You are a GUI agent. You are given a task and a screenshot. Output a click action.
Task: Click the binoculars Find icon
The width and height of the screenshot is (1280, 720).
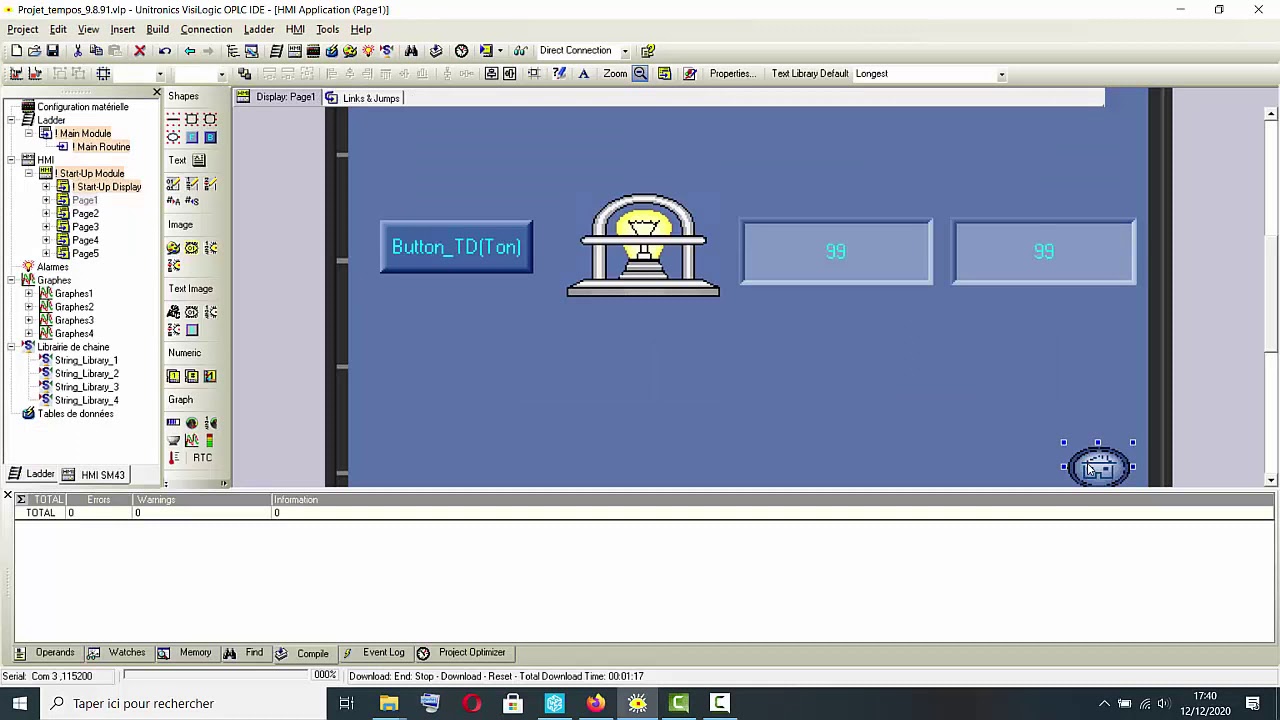(x=411, y=50)
